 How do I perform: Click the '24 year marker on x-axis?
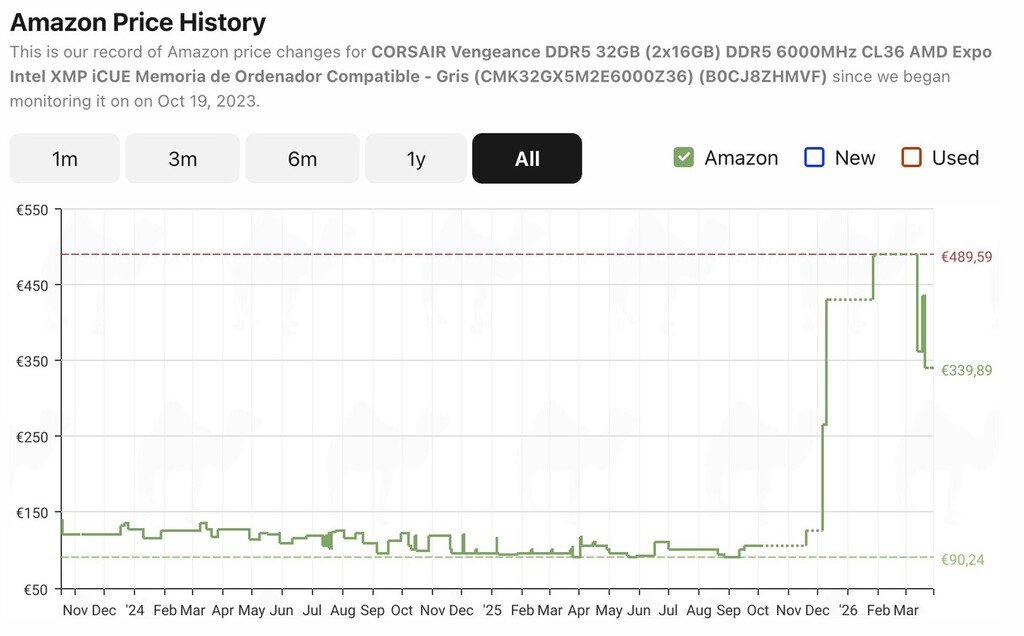tap(135, 610)
